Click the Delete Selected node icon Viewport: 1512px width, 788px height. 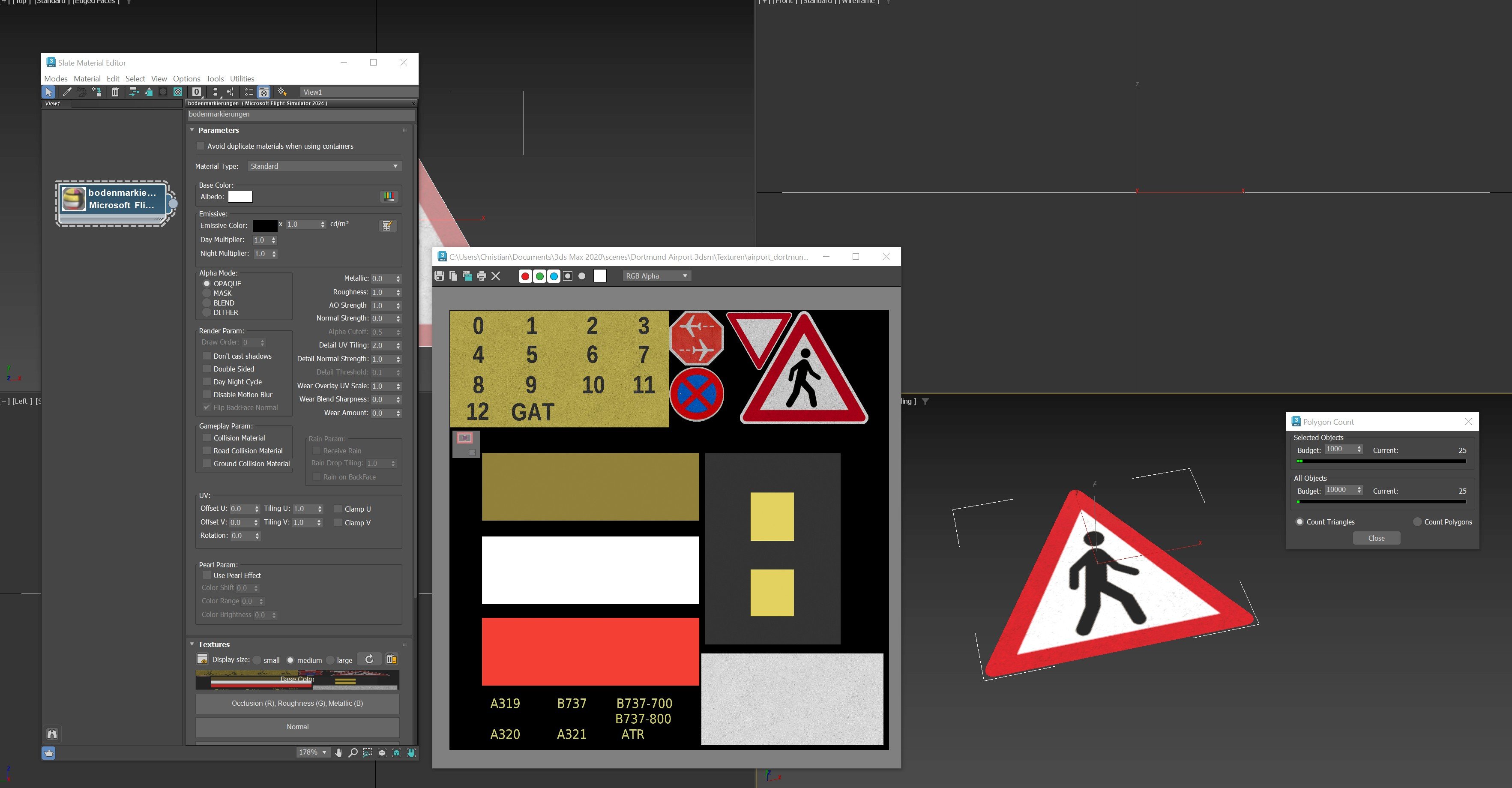116,92
